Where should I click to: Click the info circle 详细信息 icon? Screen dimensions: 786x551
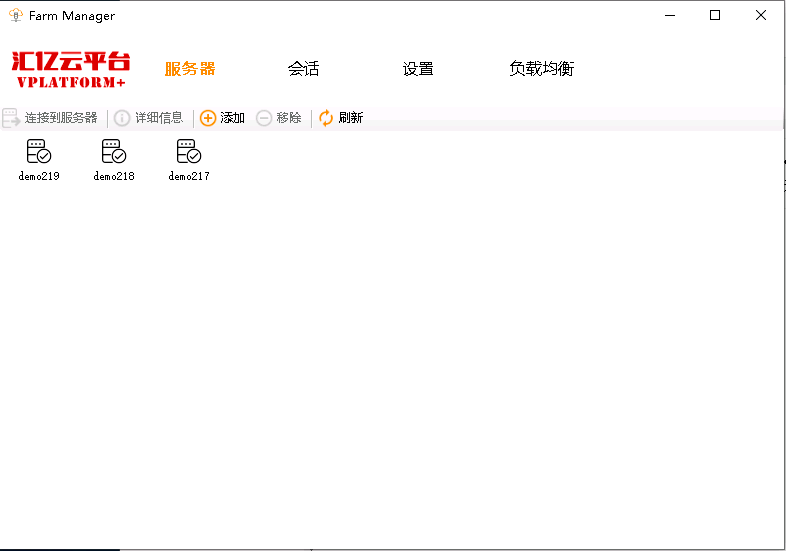click(122, 118)
